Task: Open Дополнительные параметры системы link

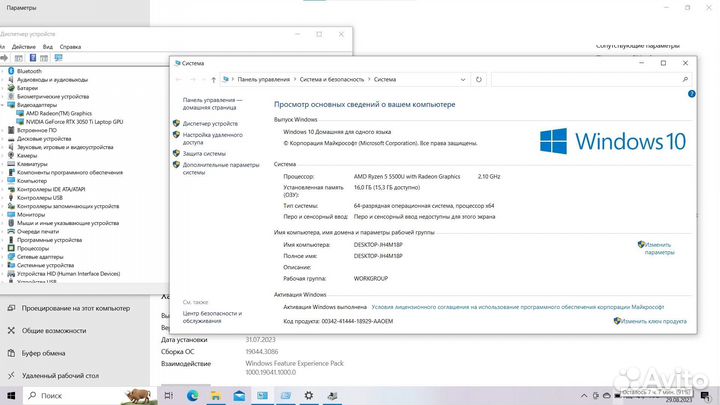Action: coord(221,169)
